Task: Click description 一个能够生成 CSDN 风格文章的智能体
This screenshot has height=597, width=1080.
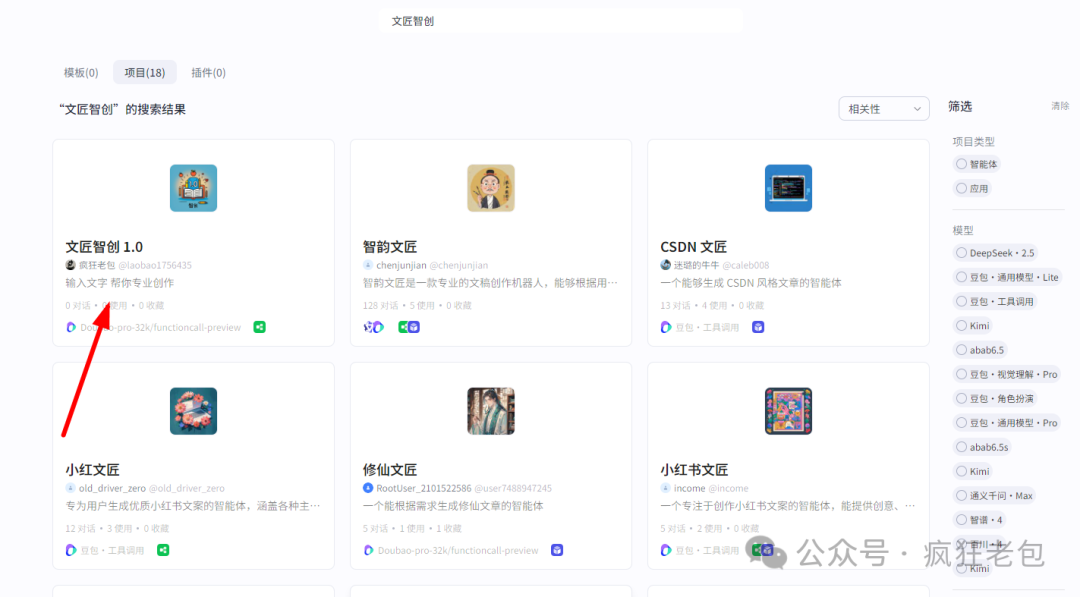Action: click(751, 283)
